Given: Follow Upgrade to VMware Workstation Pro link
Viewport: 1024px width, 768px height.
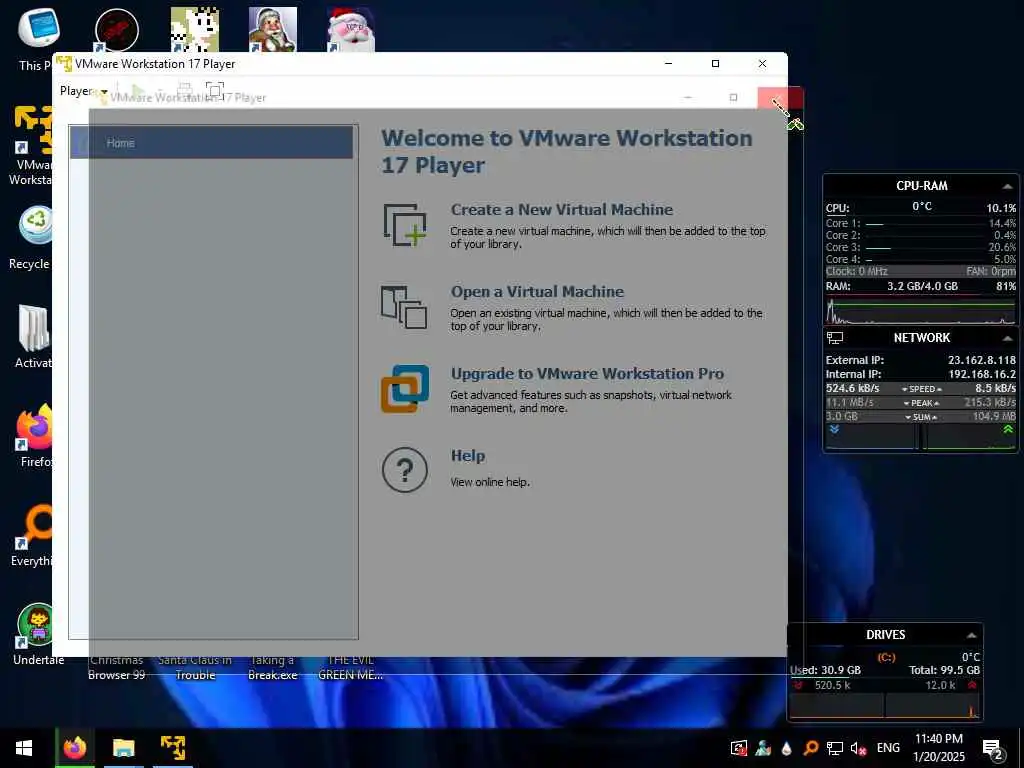Looking at the screenshot, I should (587, 374).
